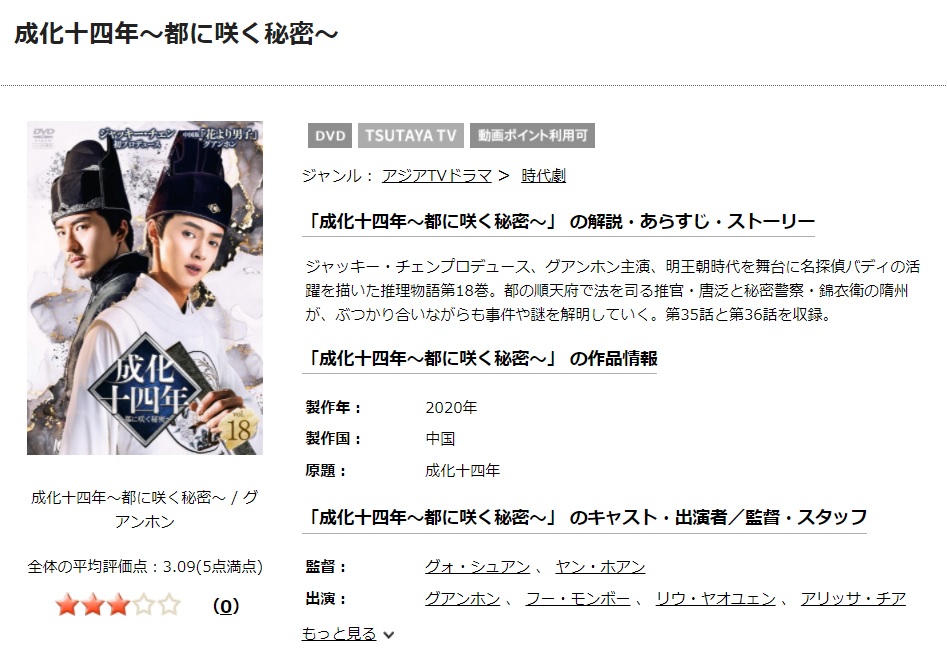Open the アジアTVドラマ genre link

pyautogui.click(x=437, y=176)
